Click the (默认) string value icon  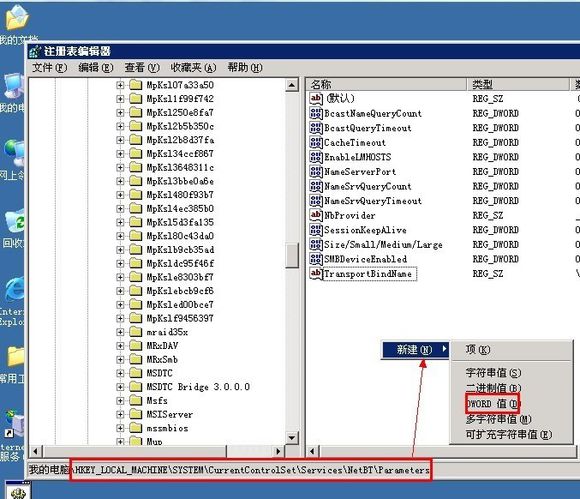click(316, 98)
